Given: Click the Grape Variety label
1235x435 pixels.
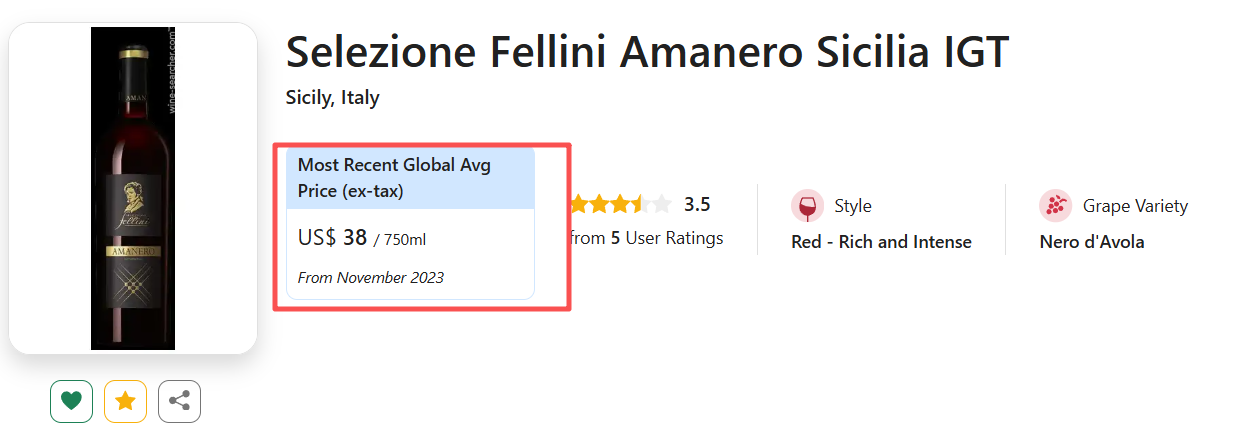Looking at the screenshot, I should 1135,206.
